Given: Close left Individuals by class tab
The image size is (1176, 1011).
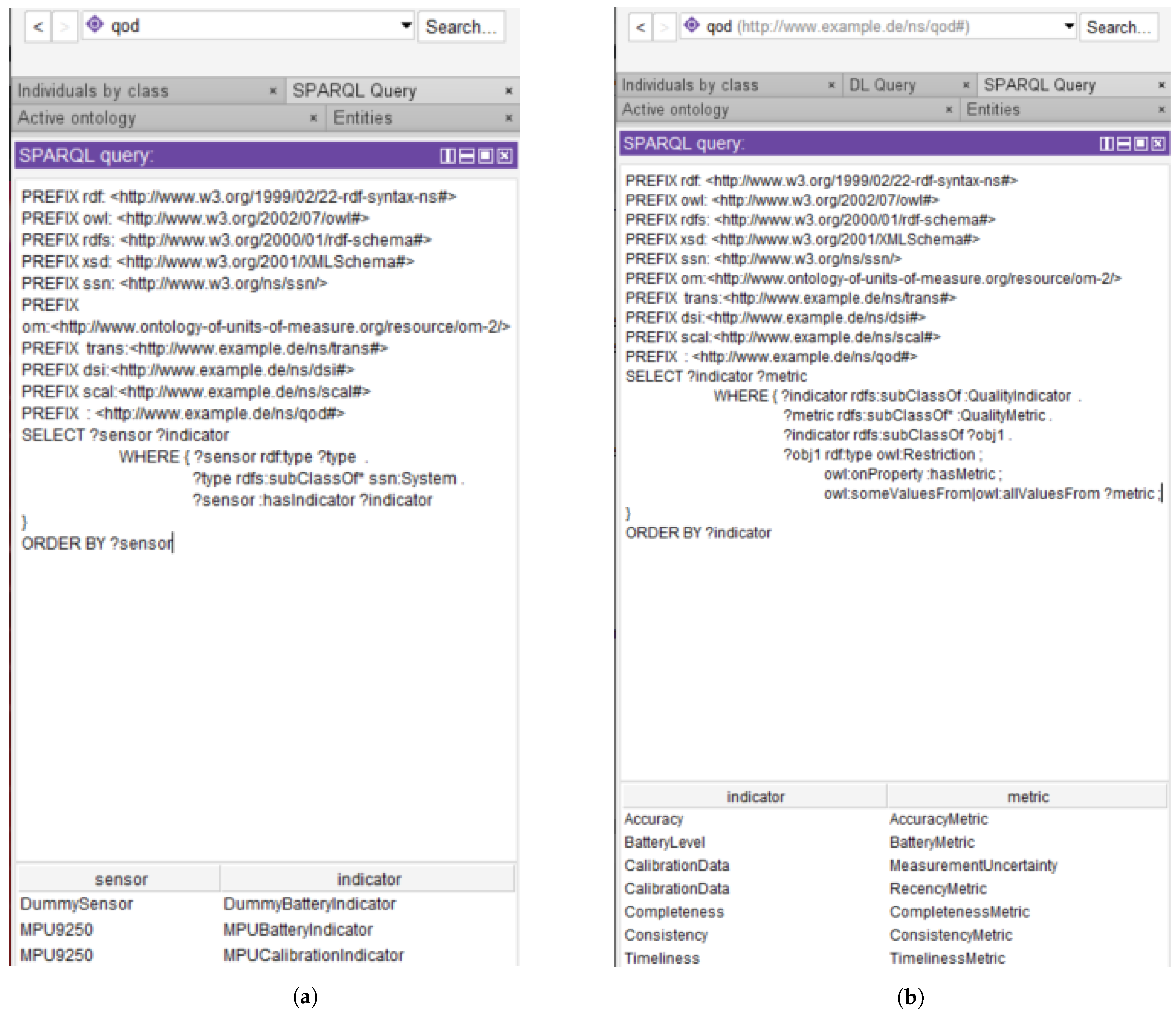Looking at the screenshot, I should pos(273,91).
